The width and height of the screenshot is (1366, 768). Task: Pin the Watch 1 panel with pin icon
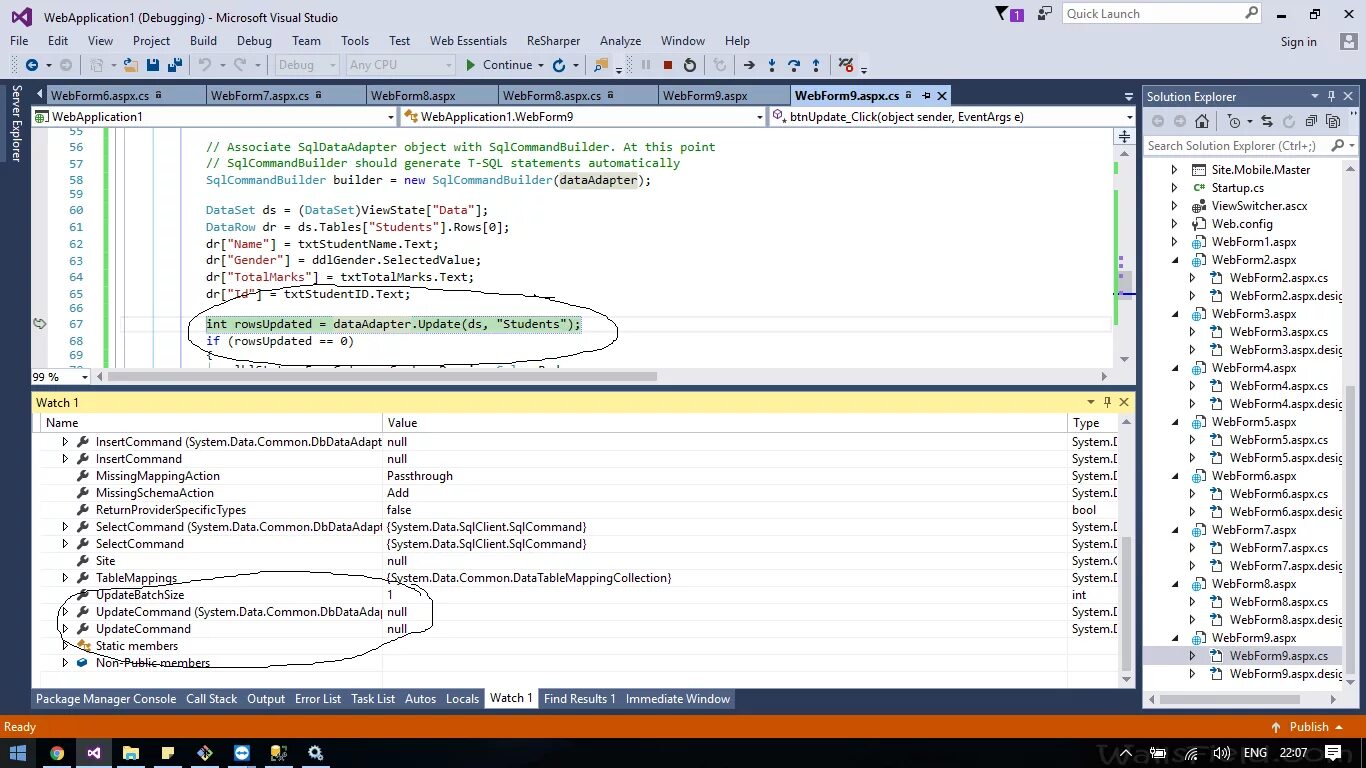tap(1107, 402)
